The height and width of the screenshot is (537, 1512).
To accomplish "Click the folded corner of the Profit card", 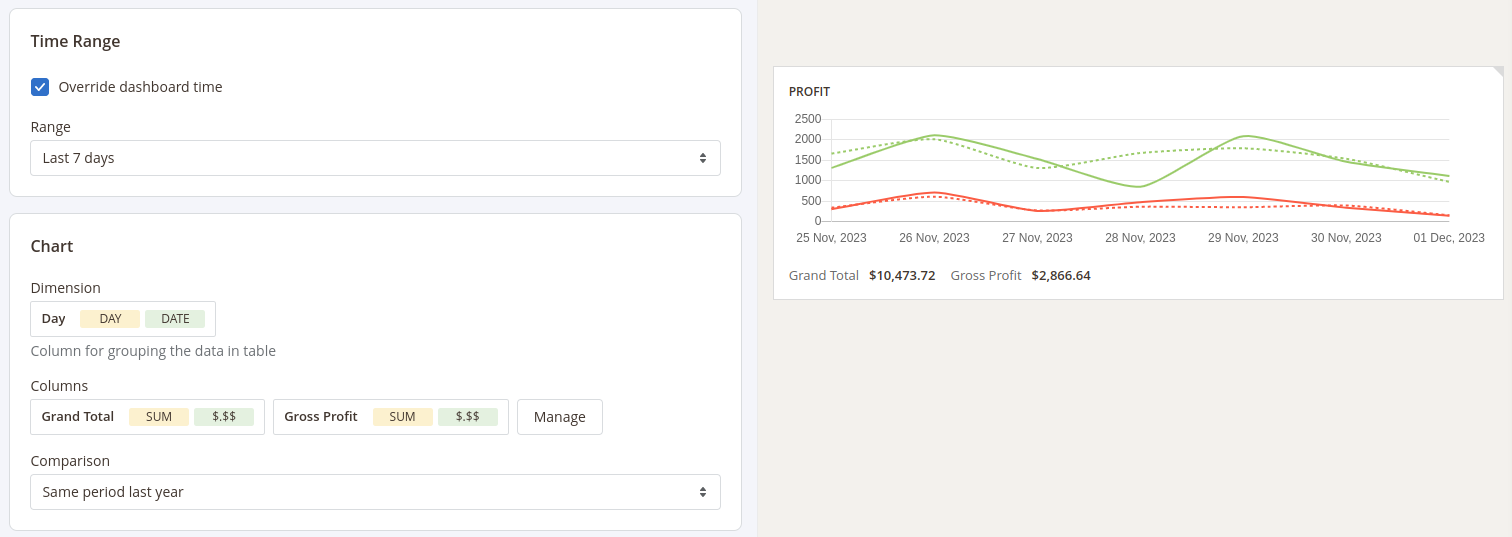I will (1497, 72).
